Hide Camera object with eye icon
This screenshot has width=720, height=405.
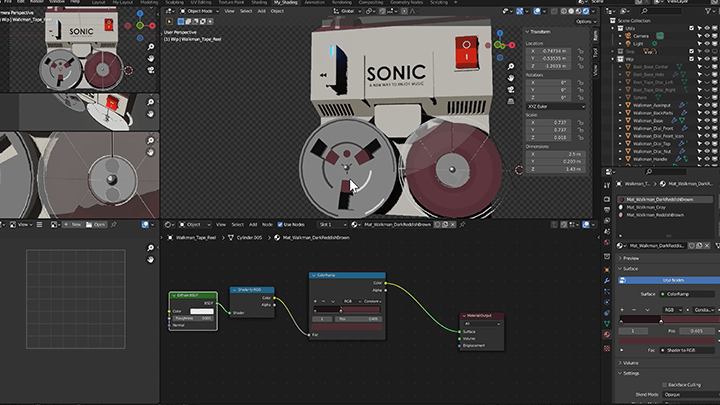(x=707, y=36)
